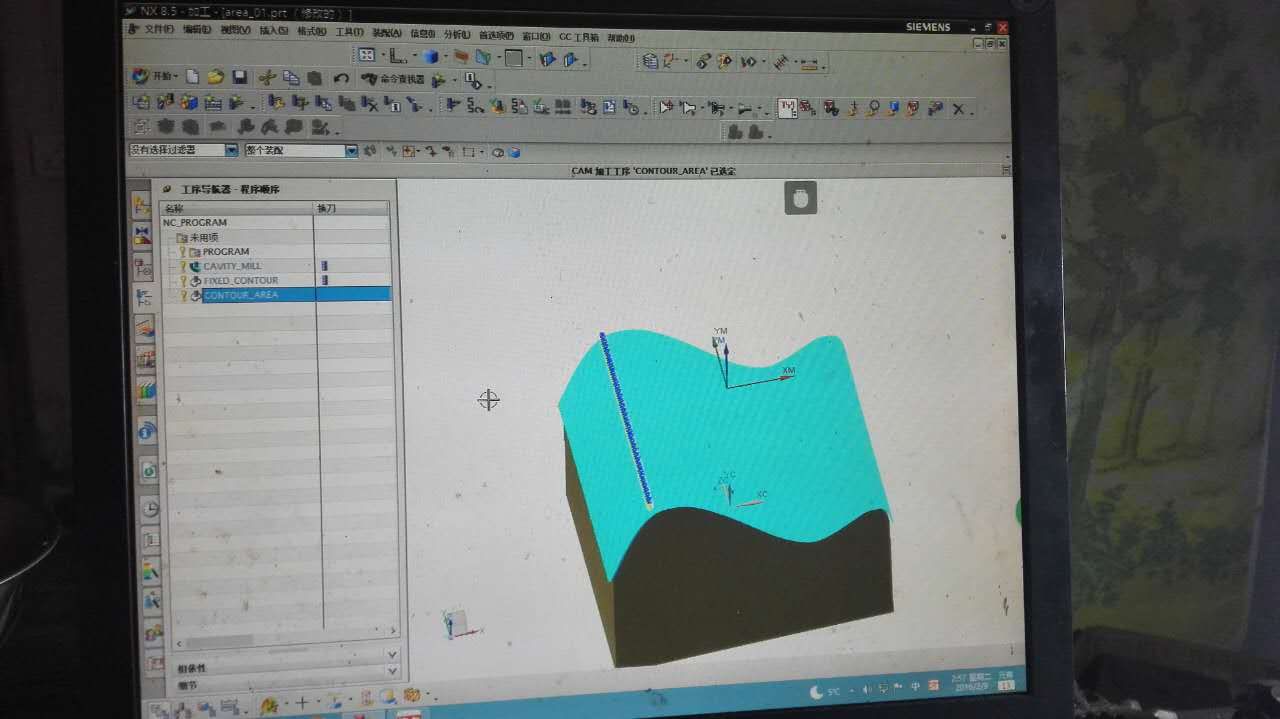
Task: Open the 工具(T) menu
Action: pos(349,32)
